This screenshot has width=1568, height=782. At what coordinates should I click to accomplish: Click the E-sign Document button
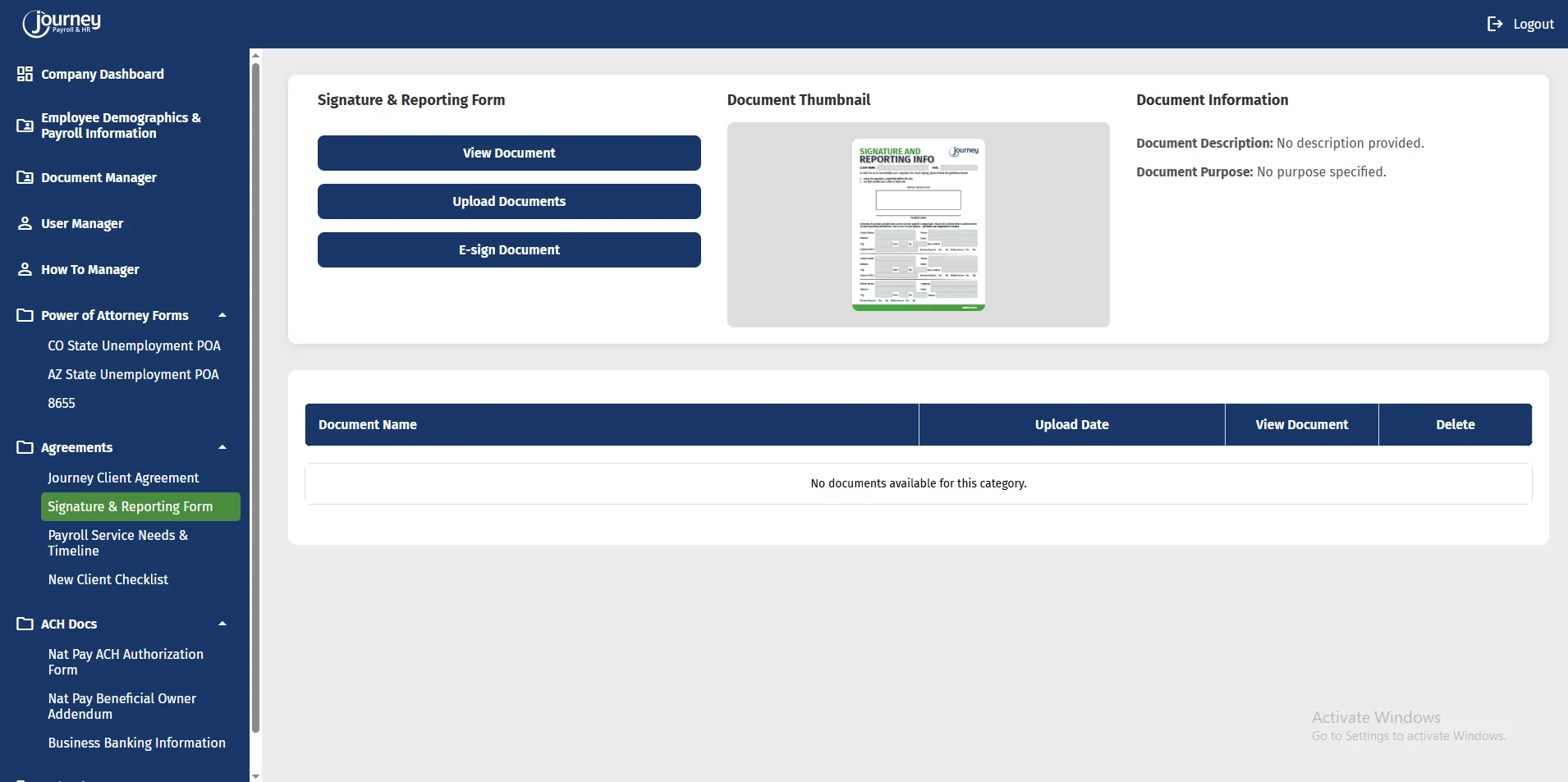tap(509, 249)
